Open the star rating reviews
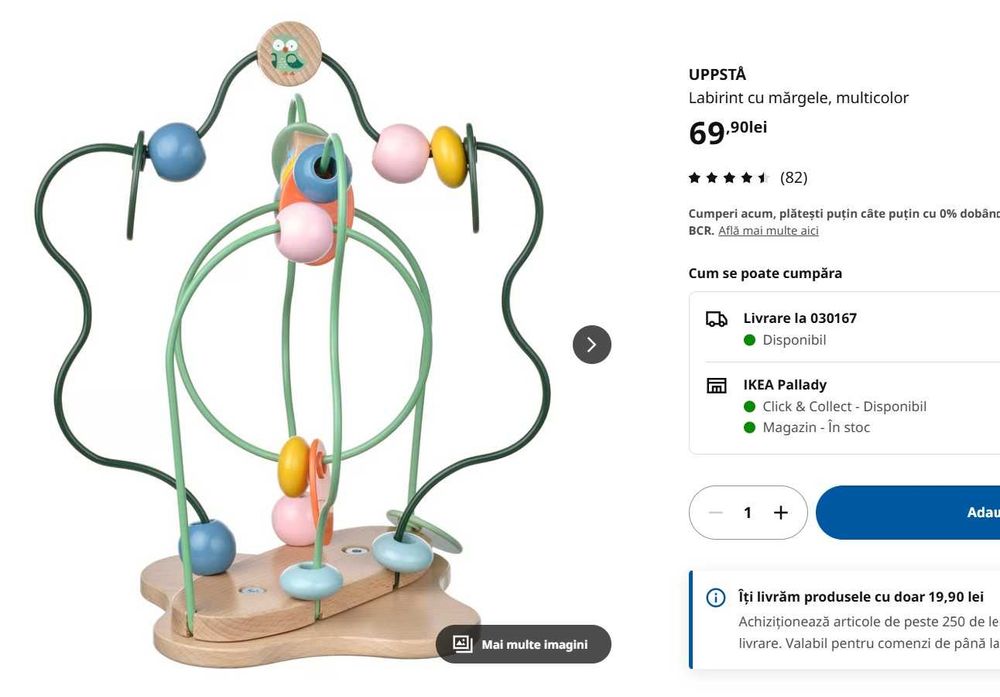 (729, 178)
